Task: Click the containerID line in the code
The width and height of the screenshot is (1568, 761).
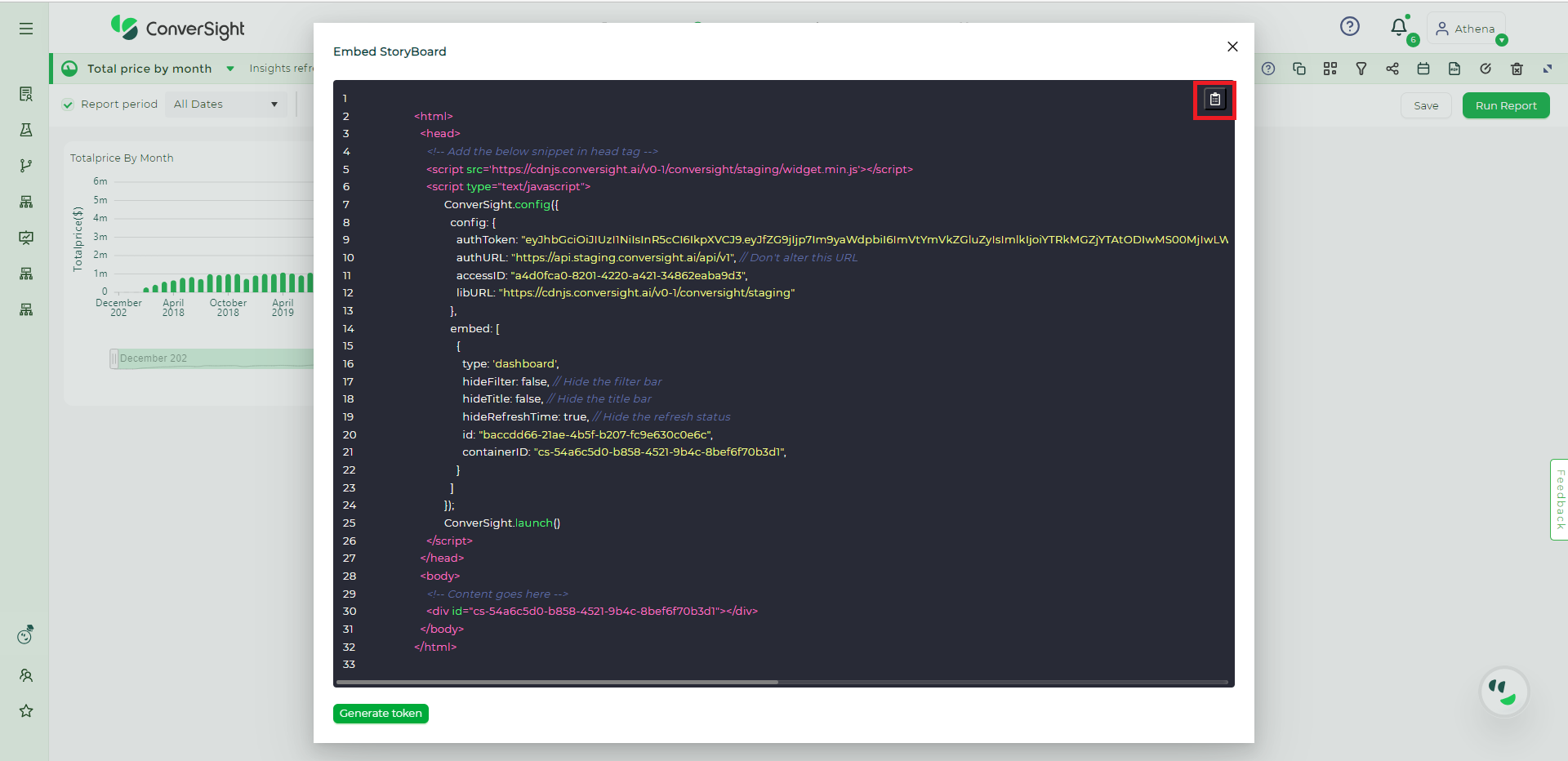Action: 625,452
